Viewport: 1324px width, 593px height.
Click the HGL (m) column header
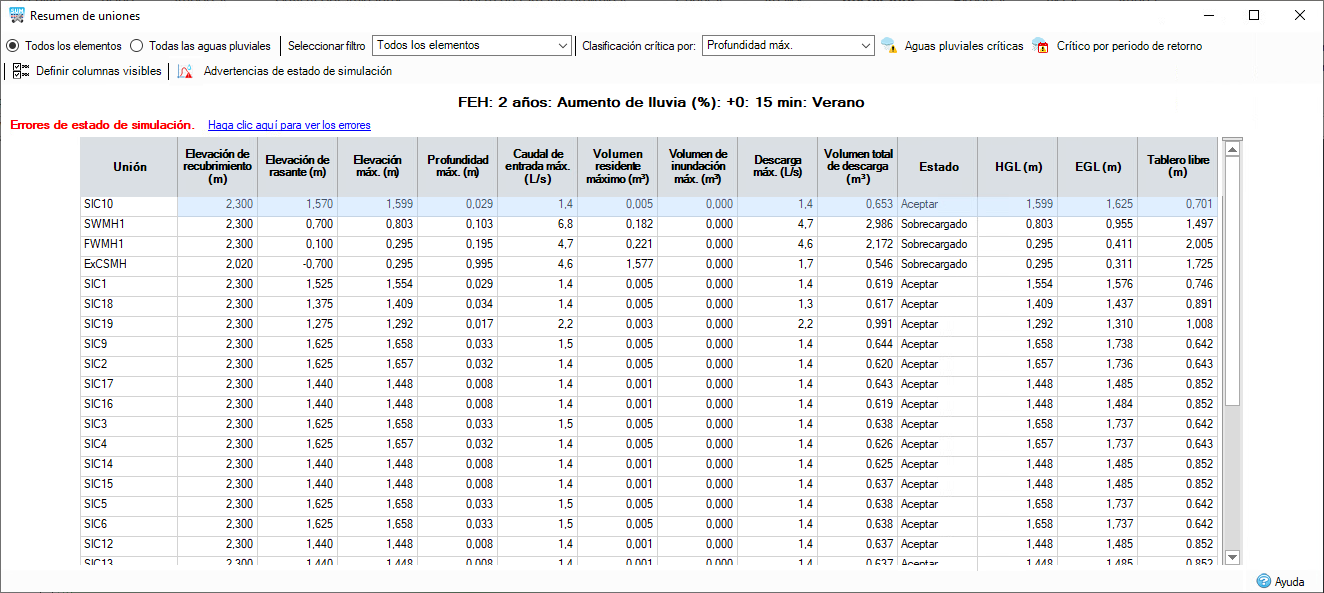[1018, 167]
